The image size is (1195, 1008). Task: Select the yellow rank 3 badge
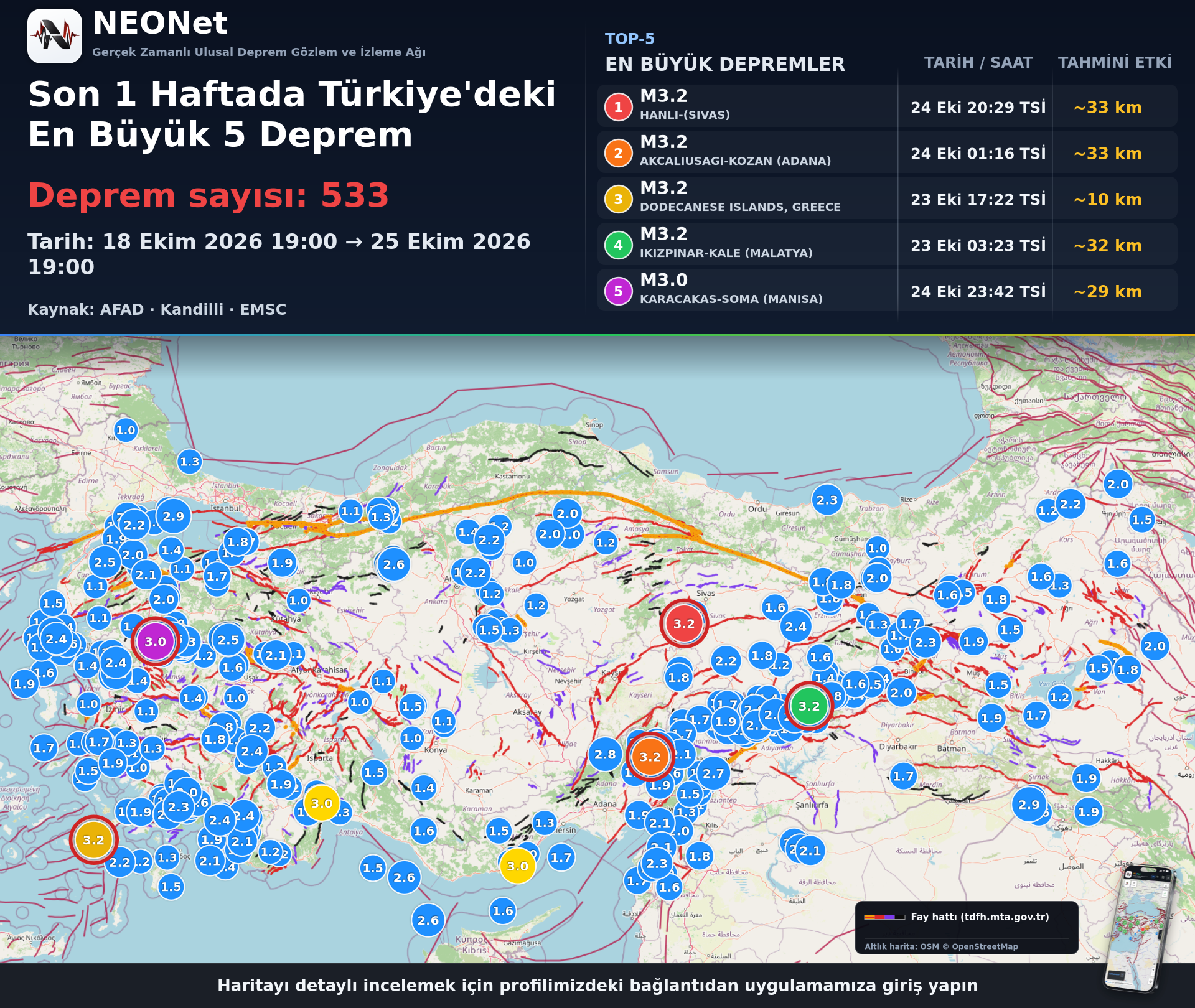pyautogui.click(x=618, y=199)
